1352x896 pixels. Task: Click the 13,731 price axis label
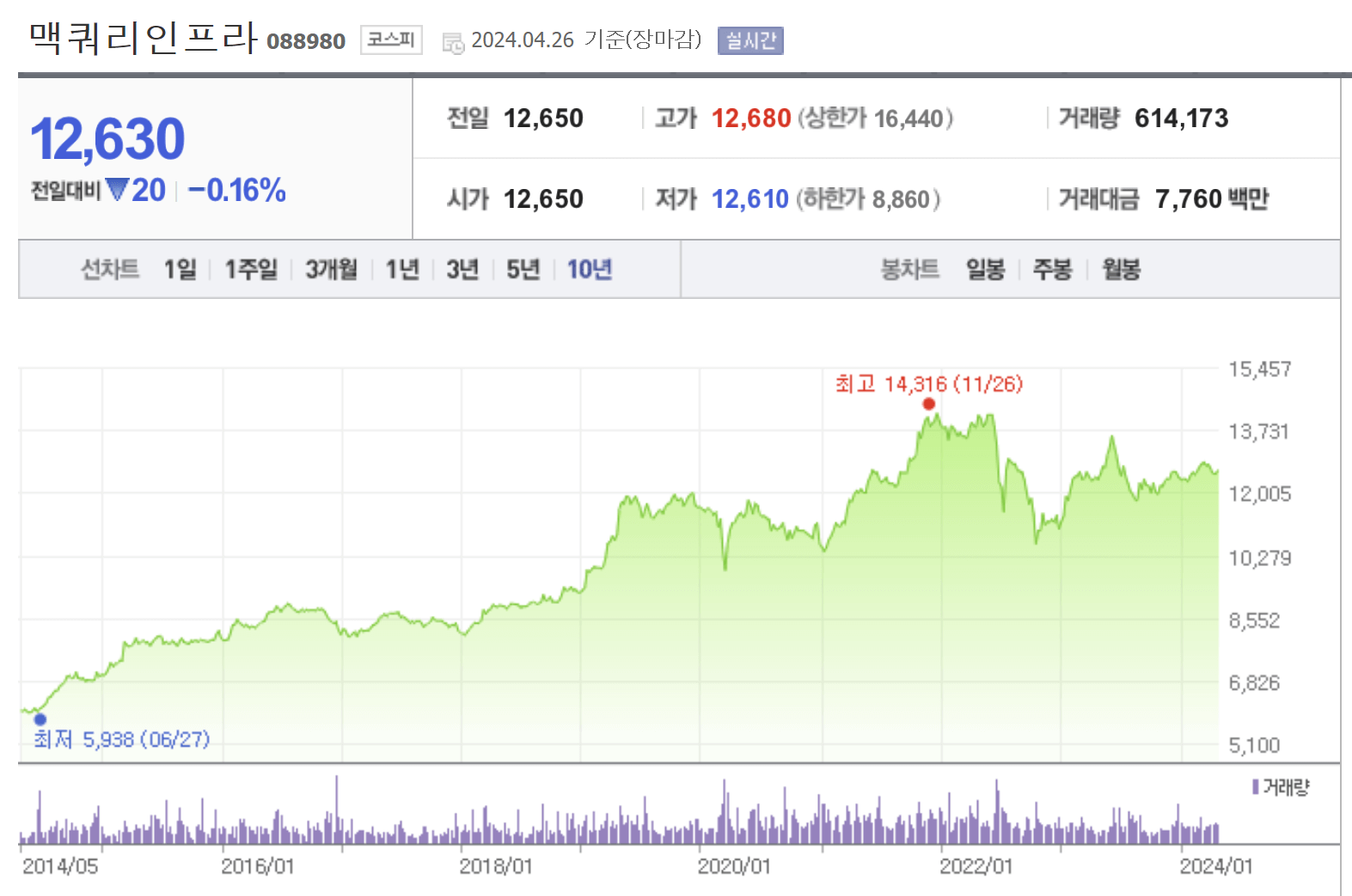point(1259,431)
